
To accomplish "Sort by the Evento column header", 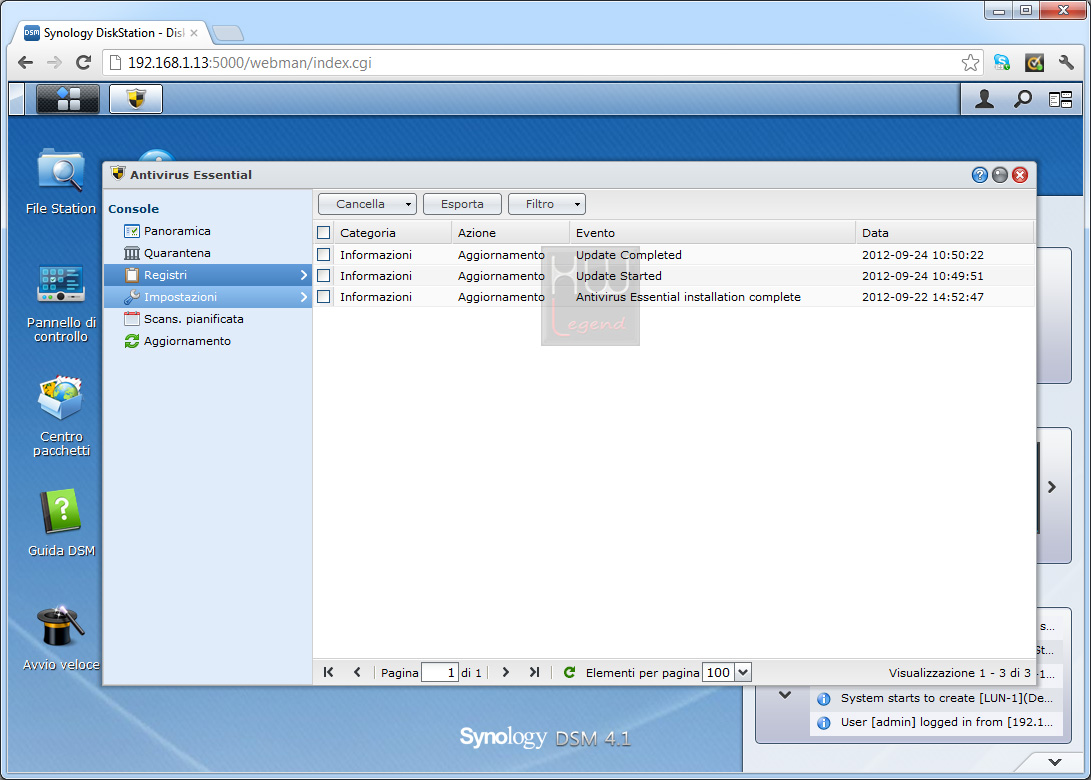I will click(x=712, y=232).
